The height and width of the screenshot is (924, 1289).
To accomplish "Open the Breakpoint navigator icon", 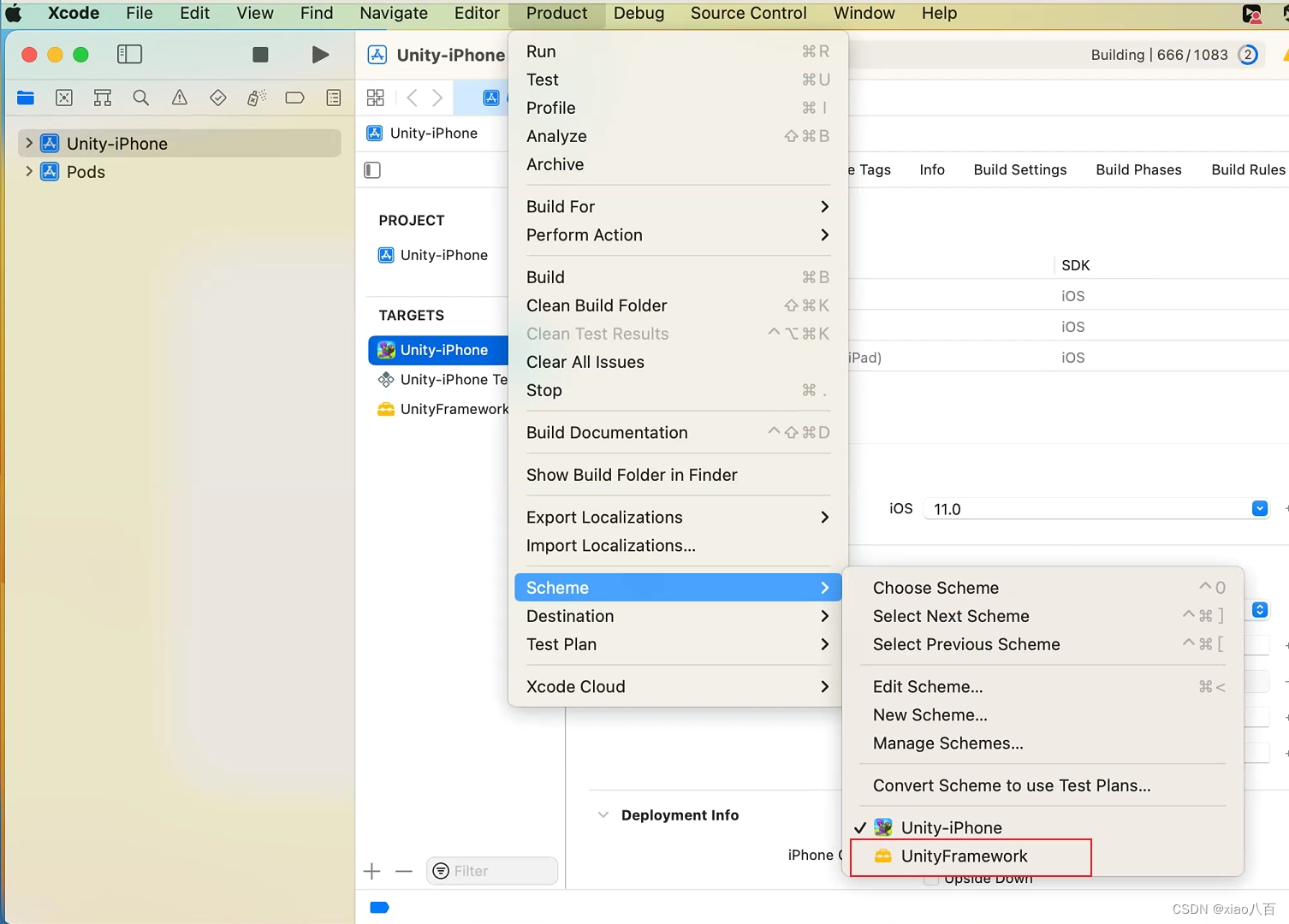I will pos(295,98).
